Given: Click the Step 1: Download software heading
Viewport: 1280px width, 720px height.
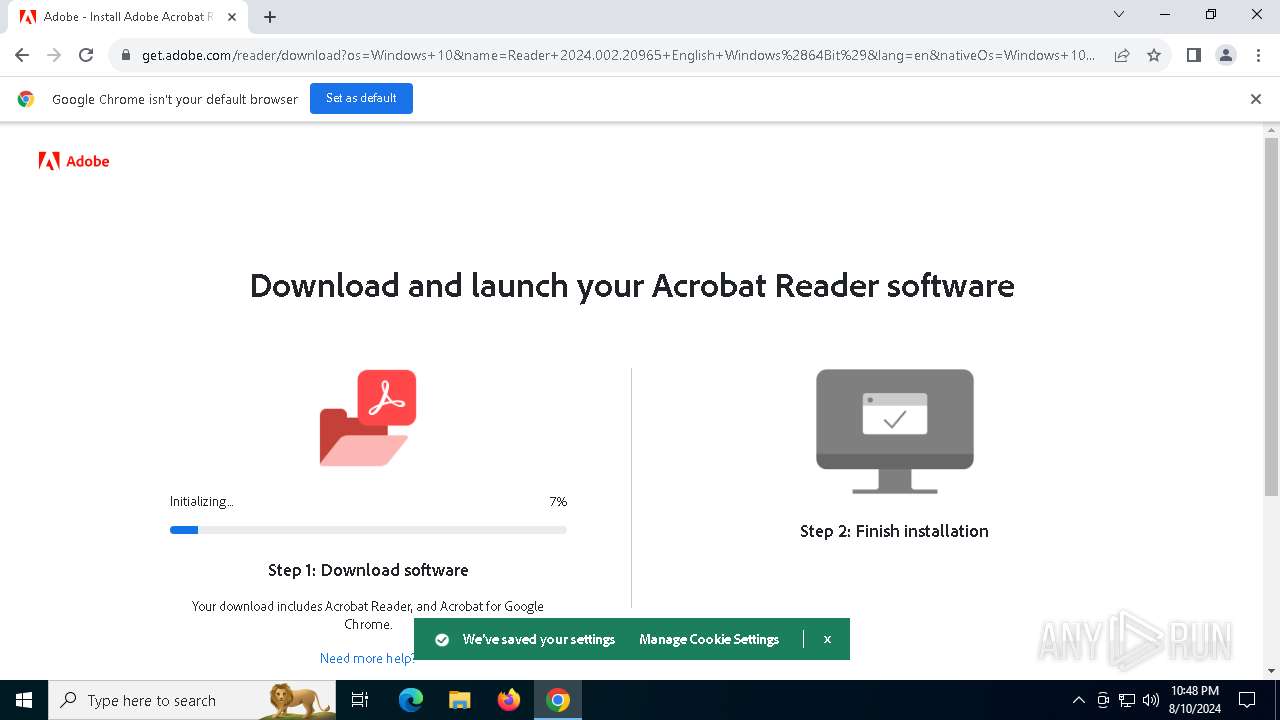Looking at the screenshot, I should (x=368, y=570).
